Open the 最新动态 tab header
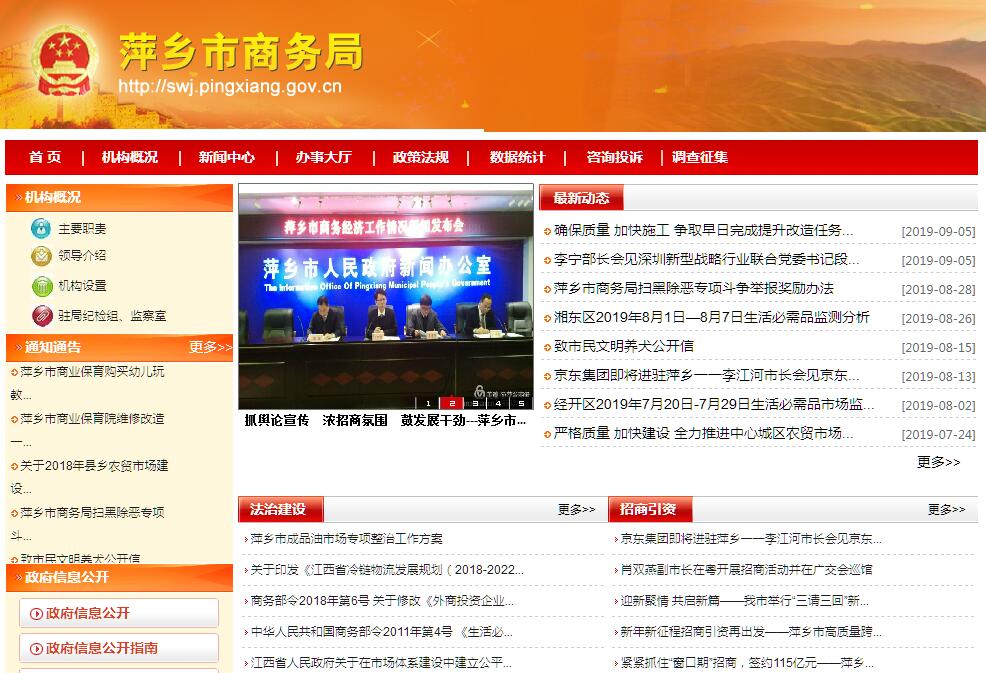The width and height of the screenshot is (986, 673). (x=581, y=198)
